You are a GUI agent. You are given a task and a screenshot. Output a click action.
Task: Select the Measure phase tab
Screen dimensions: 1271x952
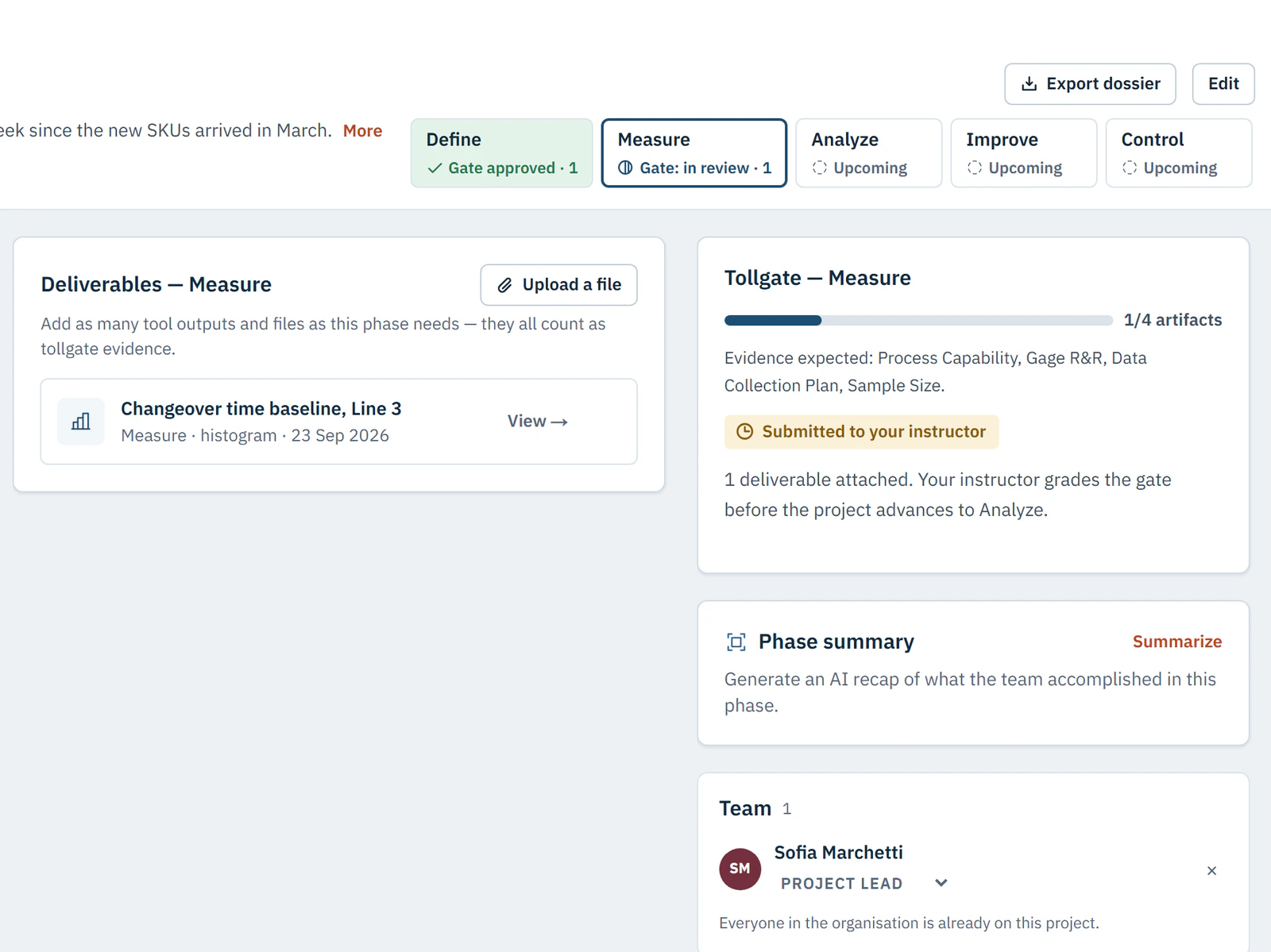tap(694, 153)
